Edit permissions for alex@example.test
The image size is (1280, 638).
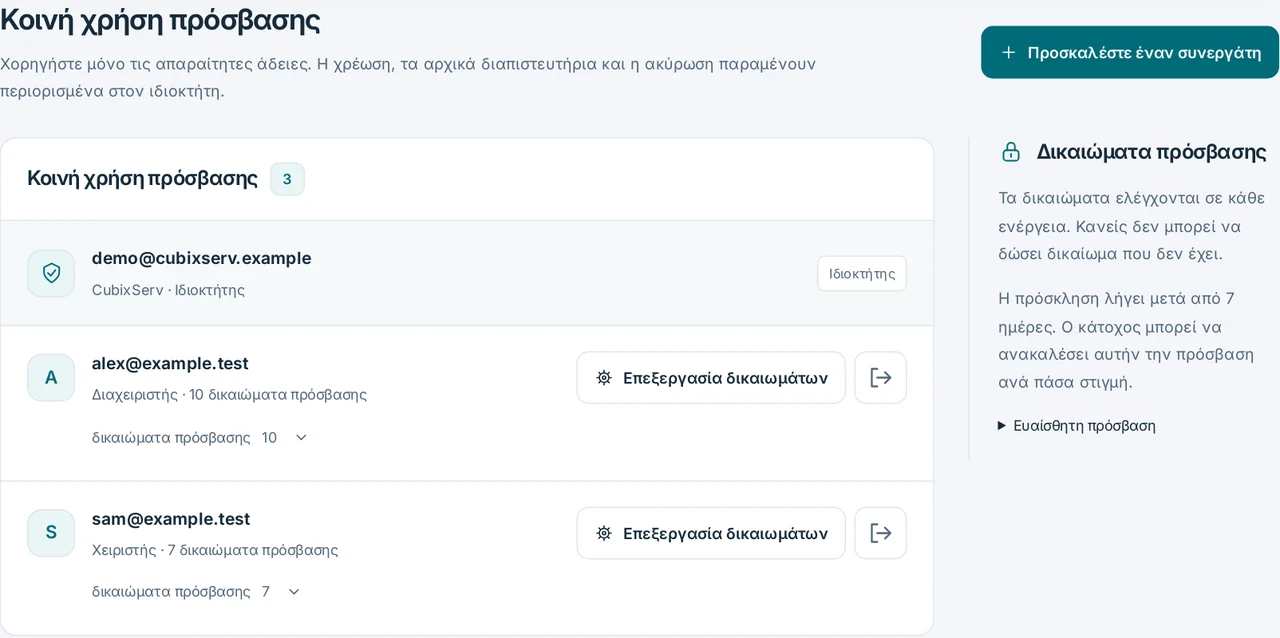(711, 378)
